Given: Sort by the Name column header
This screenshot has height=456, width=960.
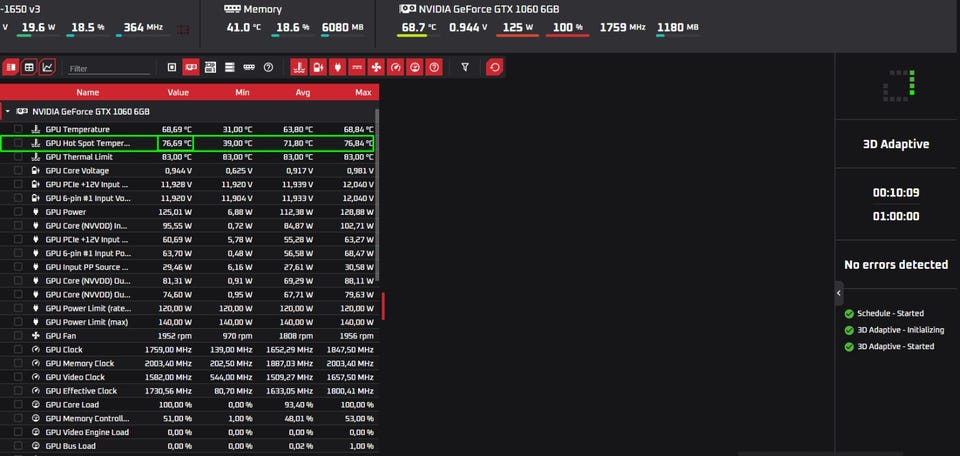Looking at the screenshot, I should (88, 92).
